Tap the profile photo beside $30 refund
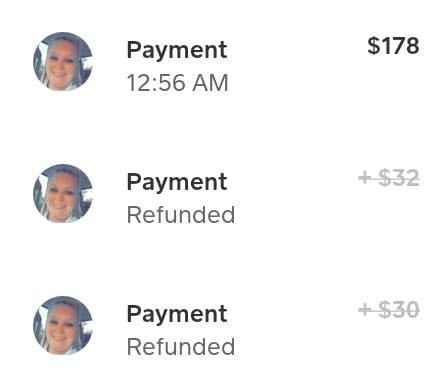This screenshot has width=445, height=376. point(63,325)
